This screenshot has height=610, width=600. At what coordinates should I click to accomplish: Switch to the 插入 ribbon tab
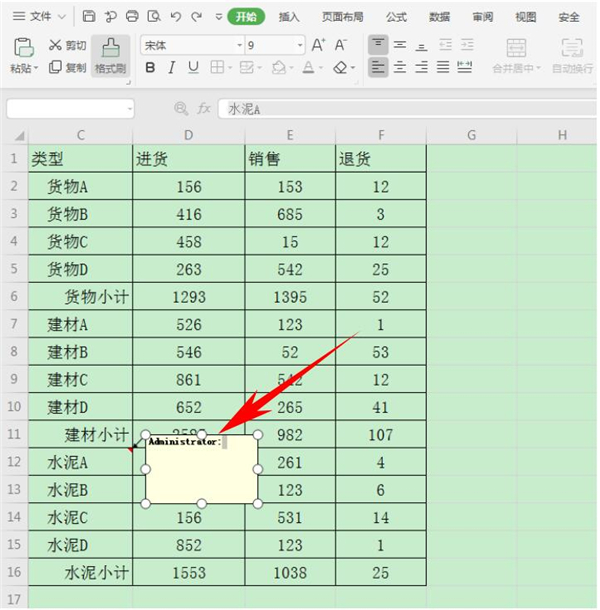tap(289, 17)
